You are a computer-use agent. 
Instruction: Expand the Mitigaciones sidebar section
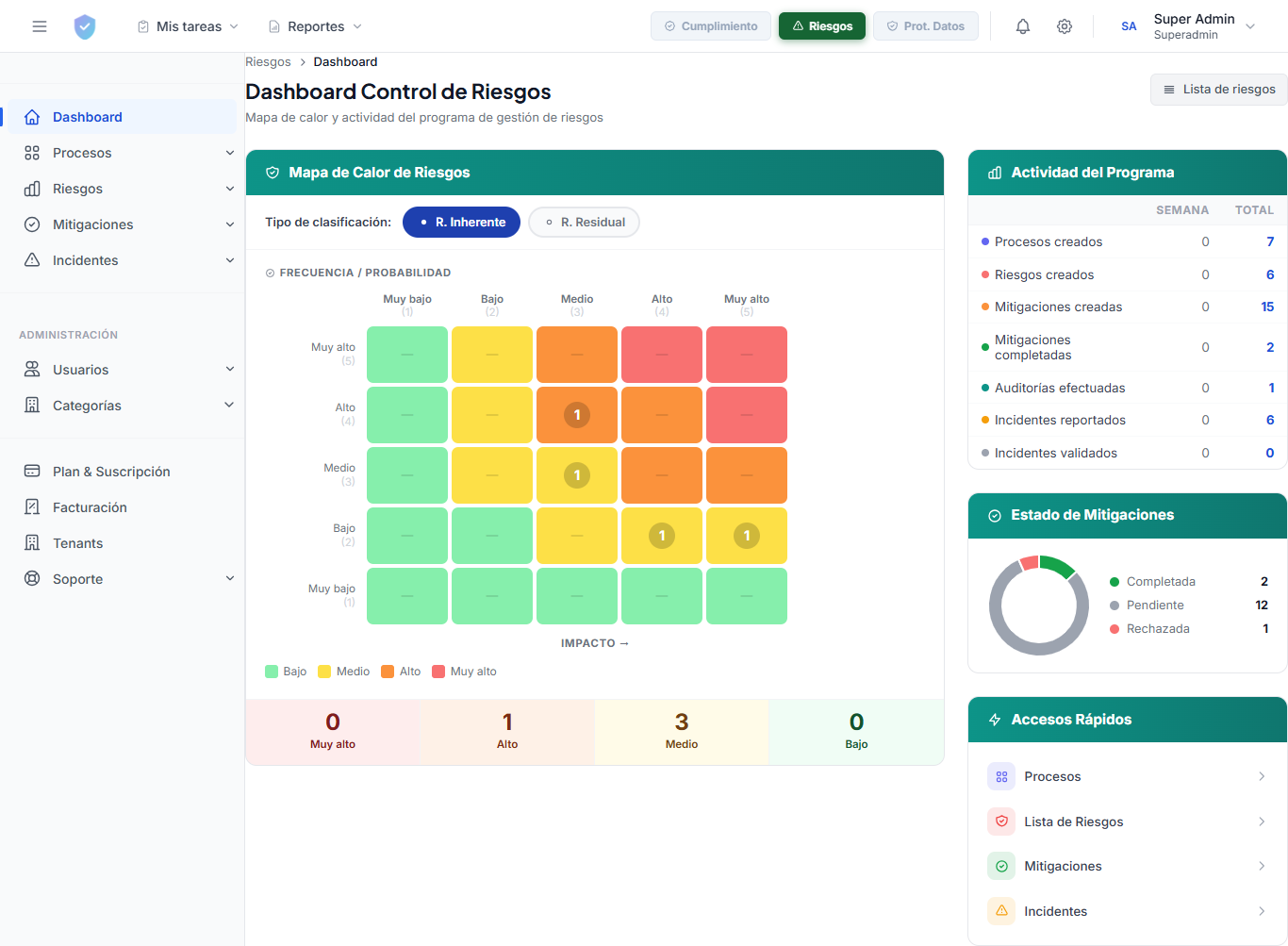pyautogui.click(x=94, y=224)
